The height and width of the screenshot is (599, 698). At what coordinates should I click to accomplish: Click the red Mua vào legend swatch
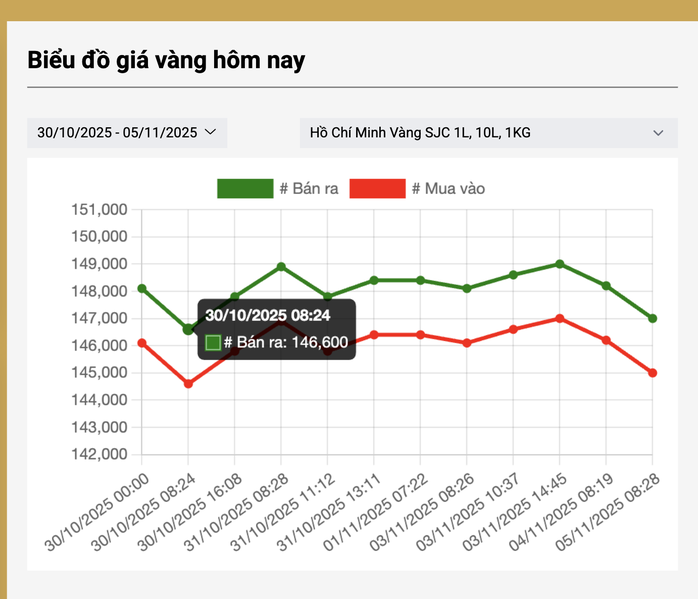pos(377,189)
